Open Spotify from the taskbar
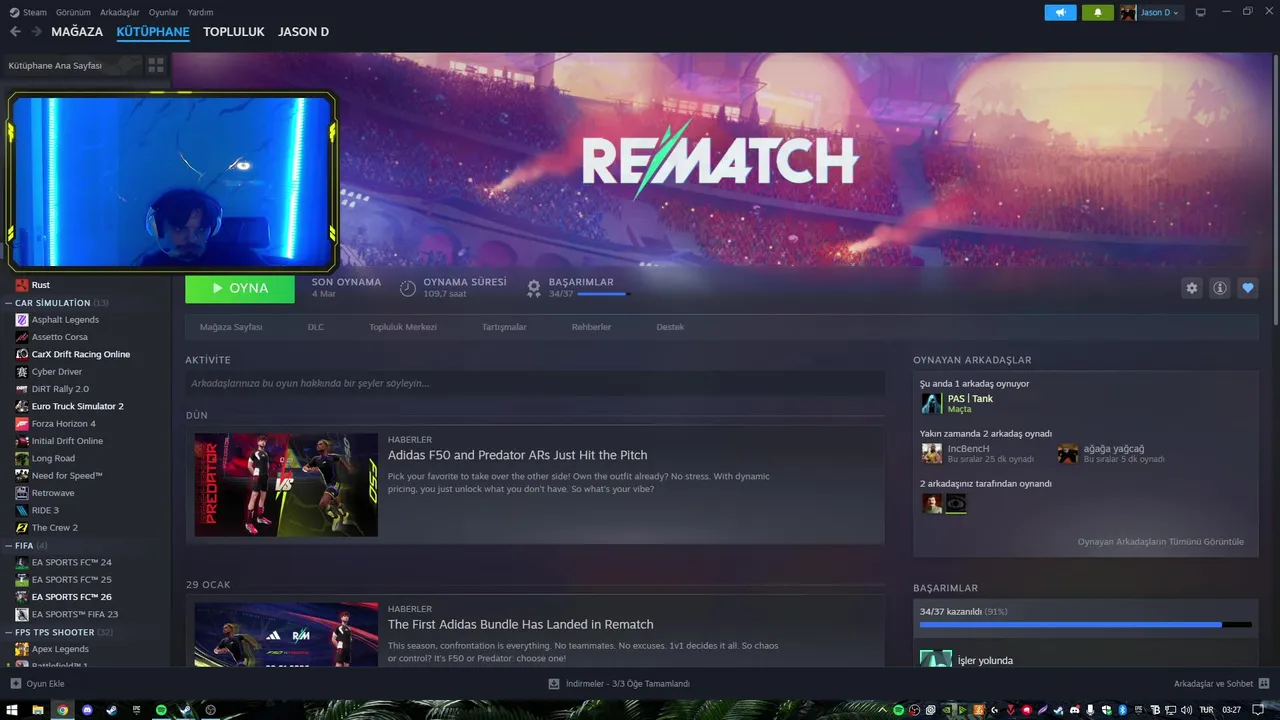 [x=161, y=710]
